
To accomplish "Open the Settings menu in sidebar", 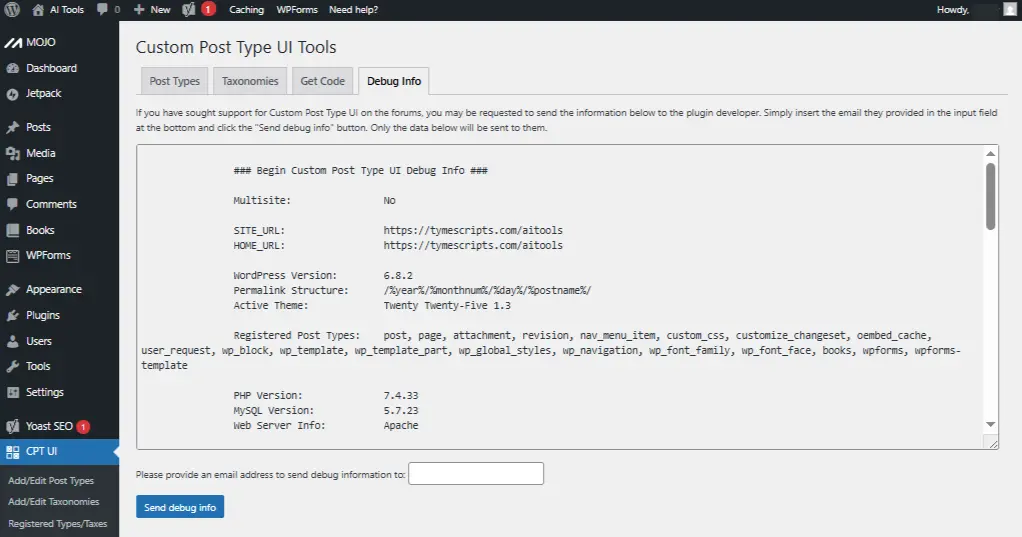I will 44,392.
